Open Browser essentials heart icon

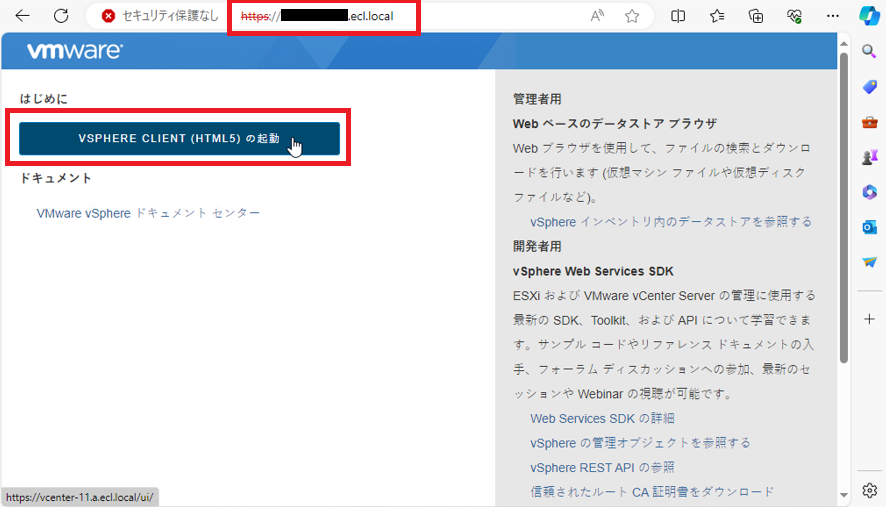[x=794, y=16]
